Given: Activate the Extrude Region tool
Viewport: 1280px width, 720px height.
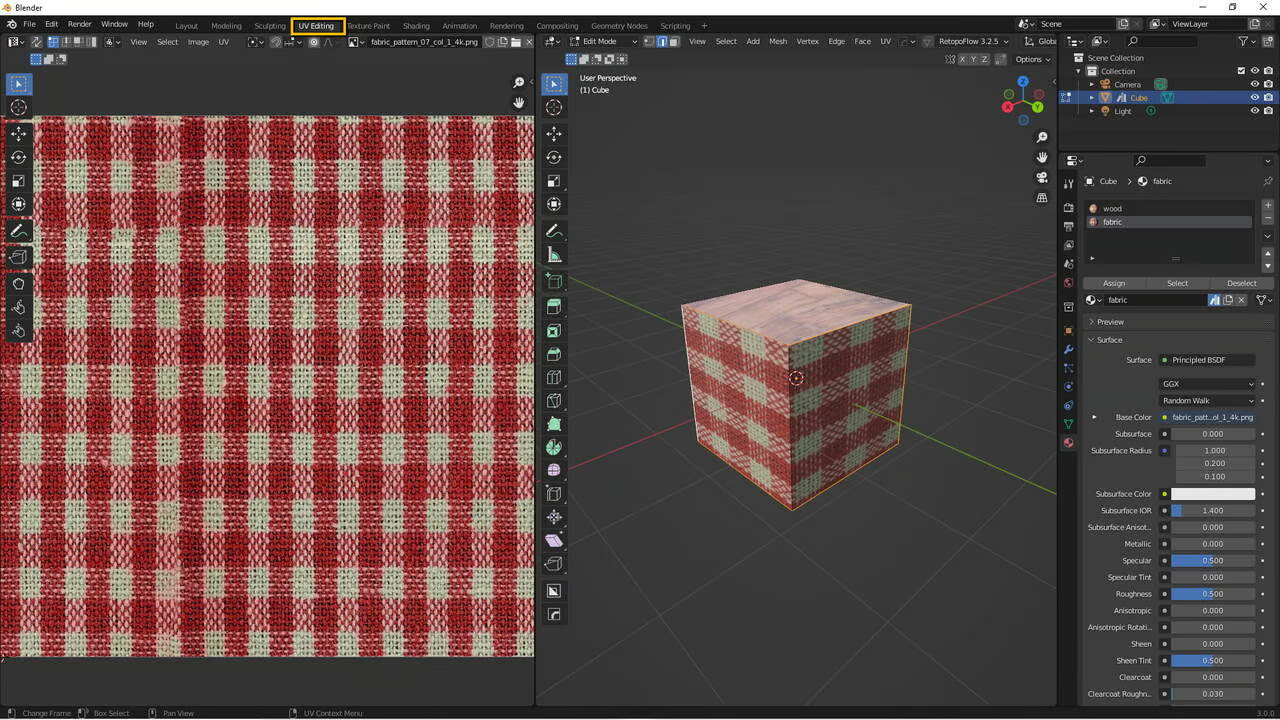Looking at the screenshot, I should point(554,307).
